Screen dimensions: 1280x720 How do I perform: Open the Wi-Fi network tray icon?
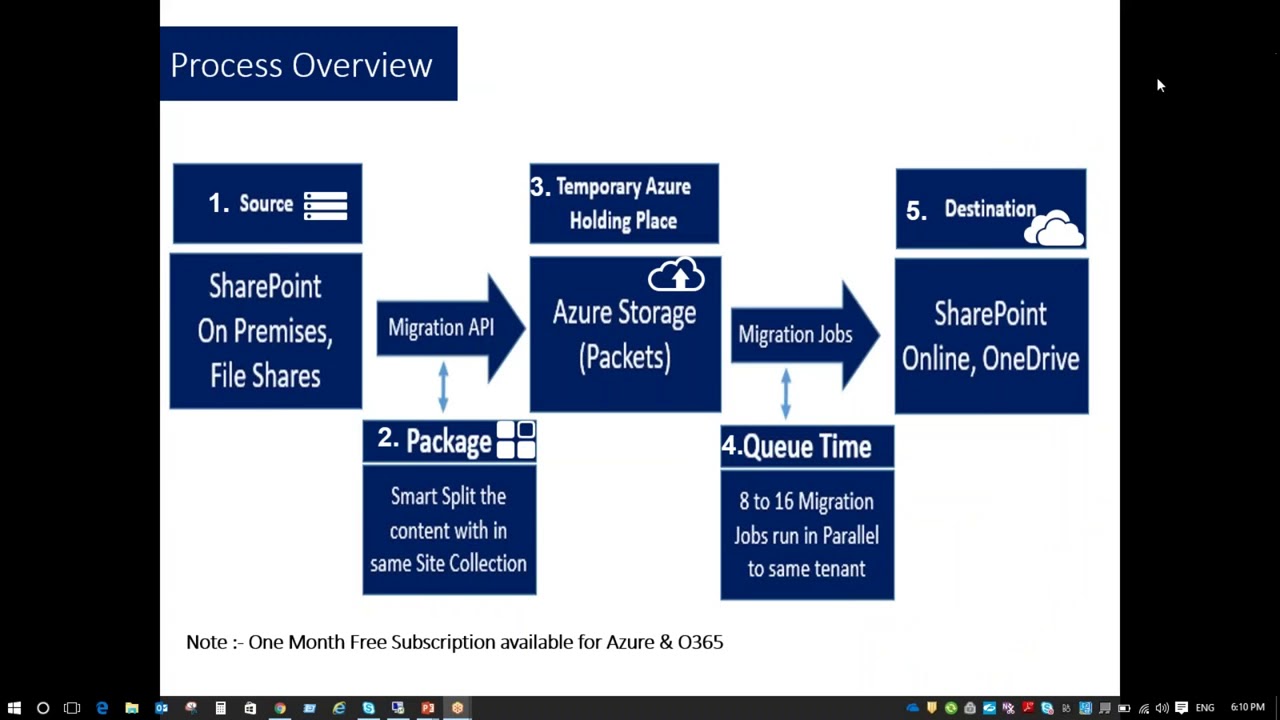(1144, 708)
